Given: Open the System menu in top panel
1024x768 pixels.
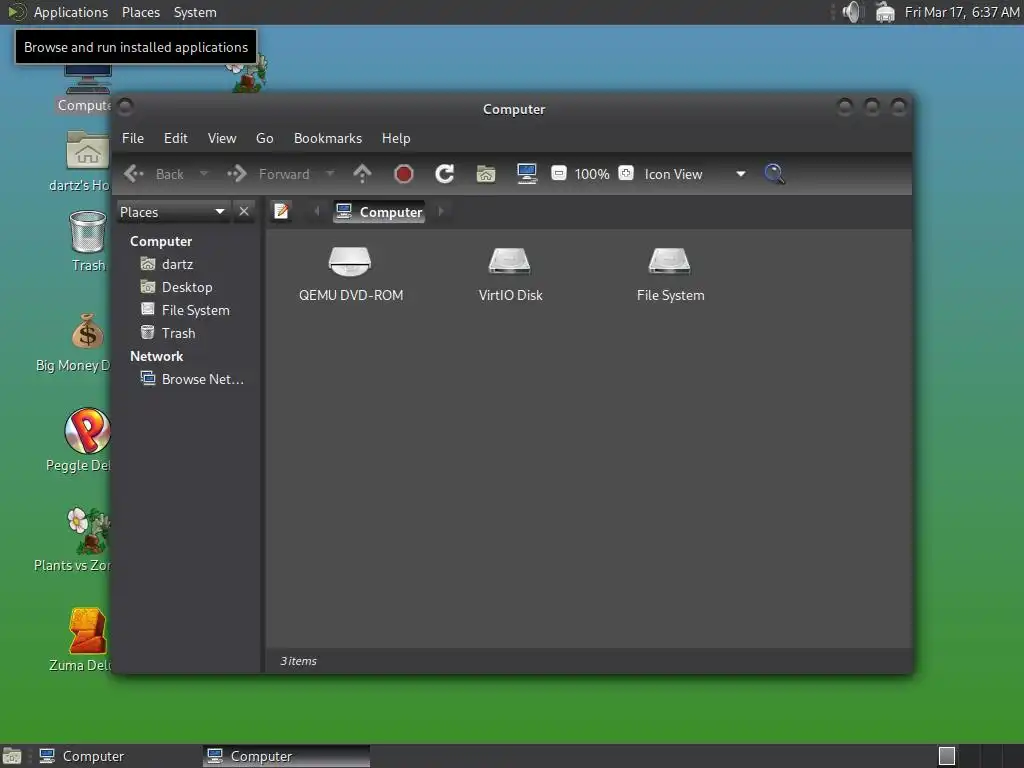Looking at the screenshot, I should pyautogui.click(x=195, y=12).
